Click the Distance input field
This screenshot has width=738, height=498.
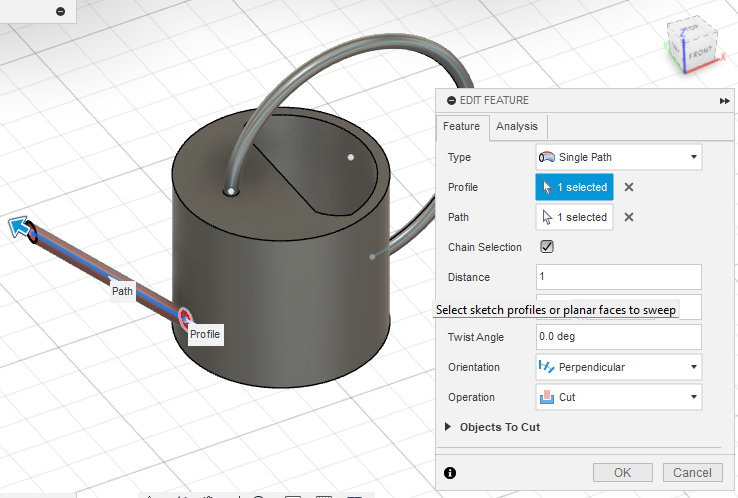point(618,277)
